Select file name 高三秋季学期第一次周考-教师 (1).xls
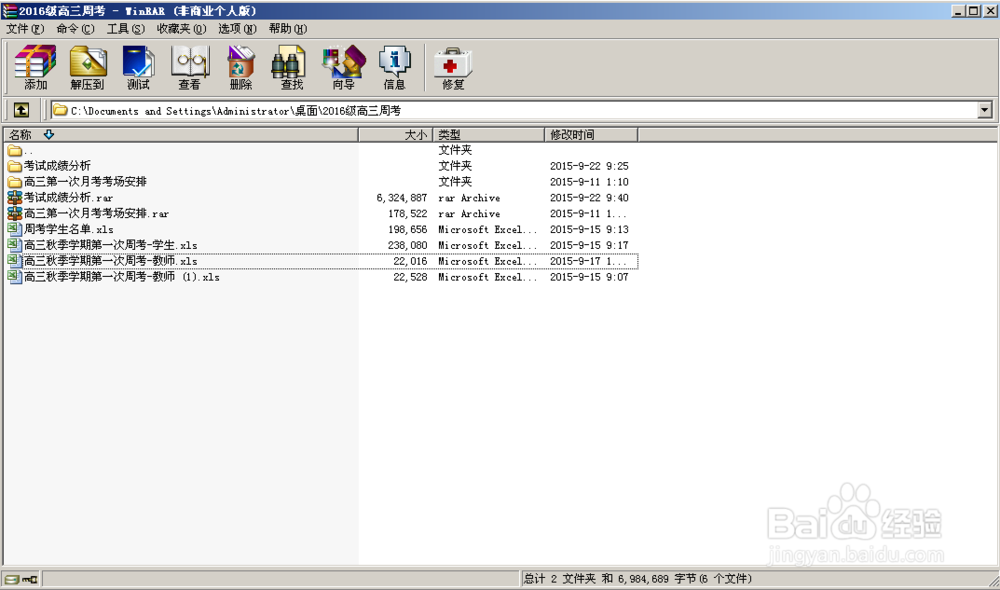Image resolution: width=1000 pixels, height=590 pixels. click(122, 277)
